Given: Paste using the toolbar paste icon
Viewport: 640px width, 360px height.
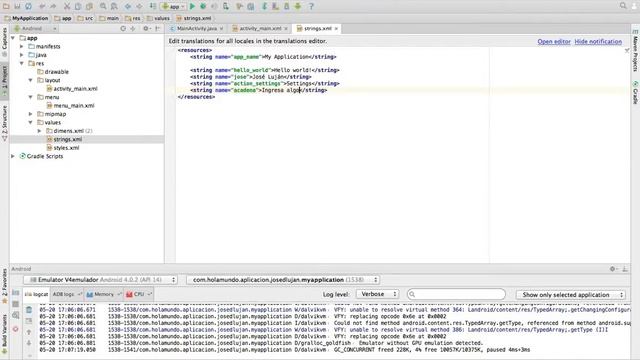Looking at the screenshot, I should pyautogui.click(x=89, y=6).
